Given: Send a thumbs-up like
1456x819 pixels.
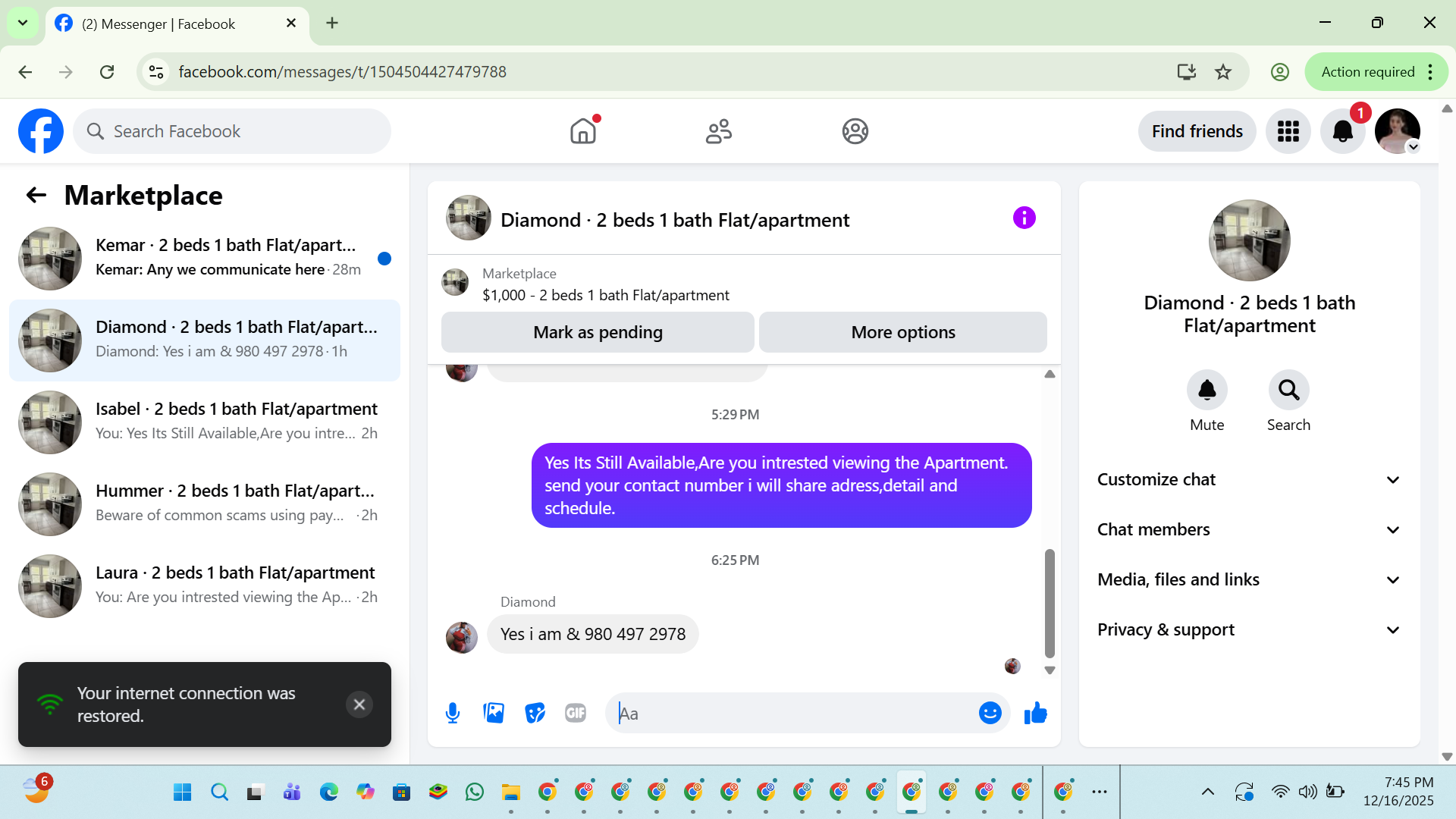Looking at the screenshot, I should [1035, 713].
